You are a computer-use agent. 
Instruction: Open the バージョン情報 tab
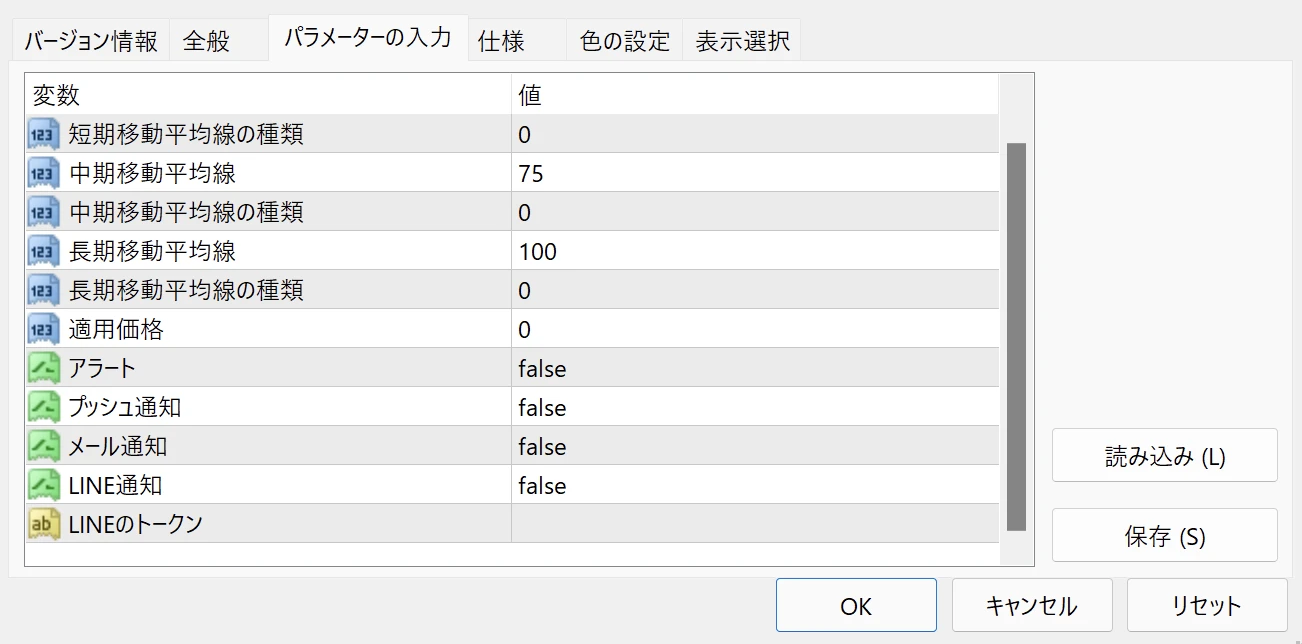point(91,41)
